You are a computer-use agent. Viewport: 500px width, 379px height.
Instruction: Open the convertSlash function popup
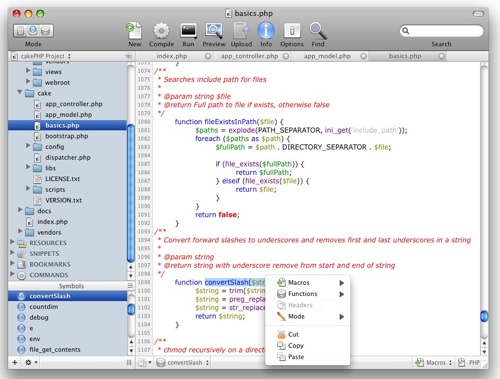(x=183, y=363)
